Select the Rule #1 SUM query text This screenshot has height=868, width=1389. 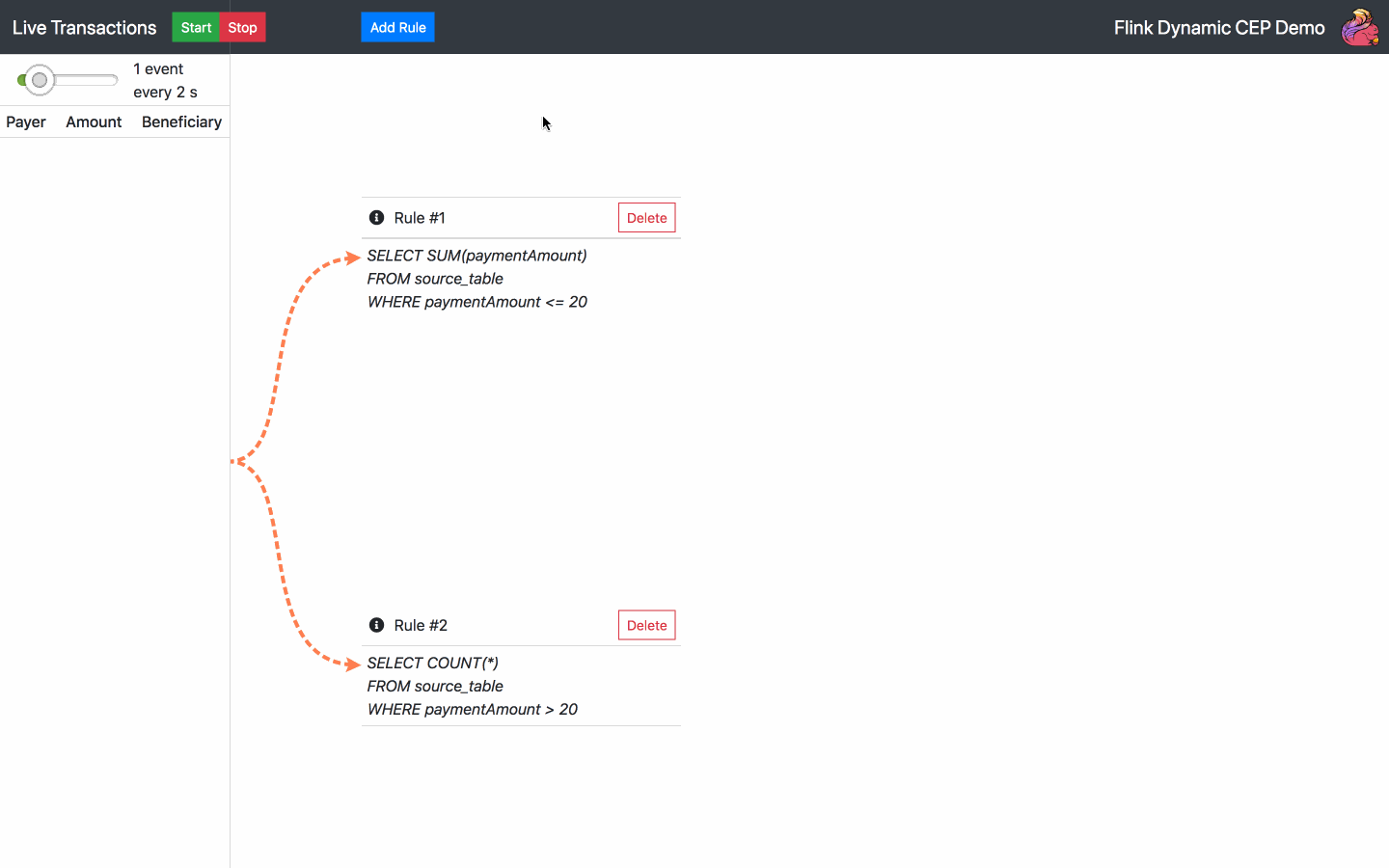[477, 279]
